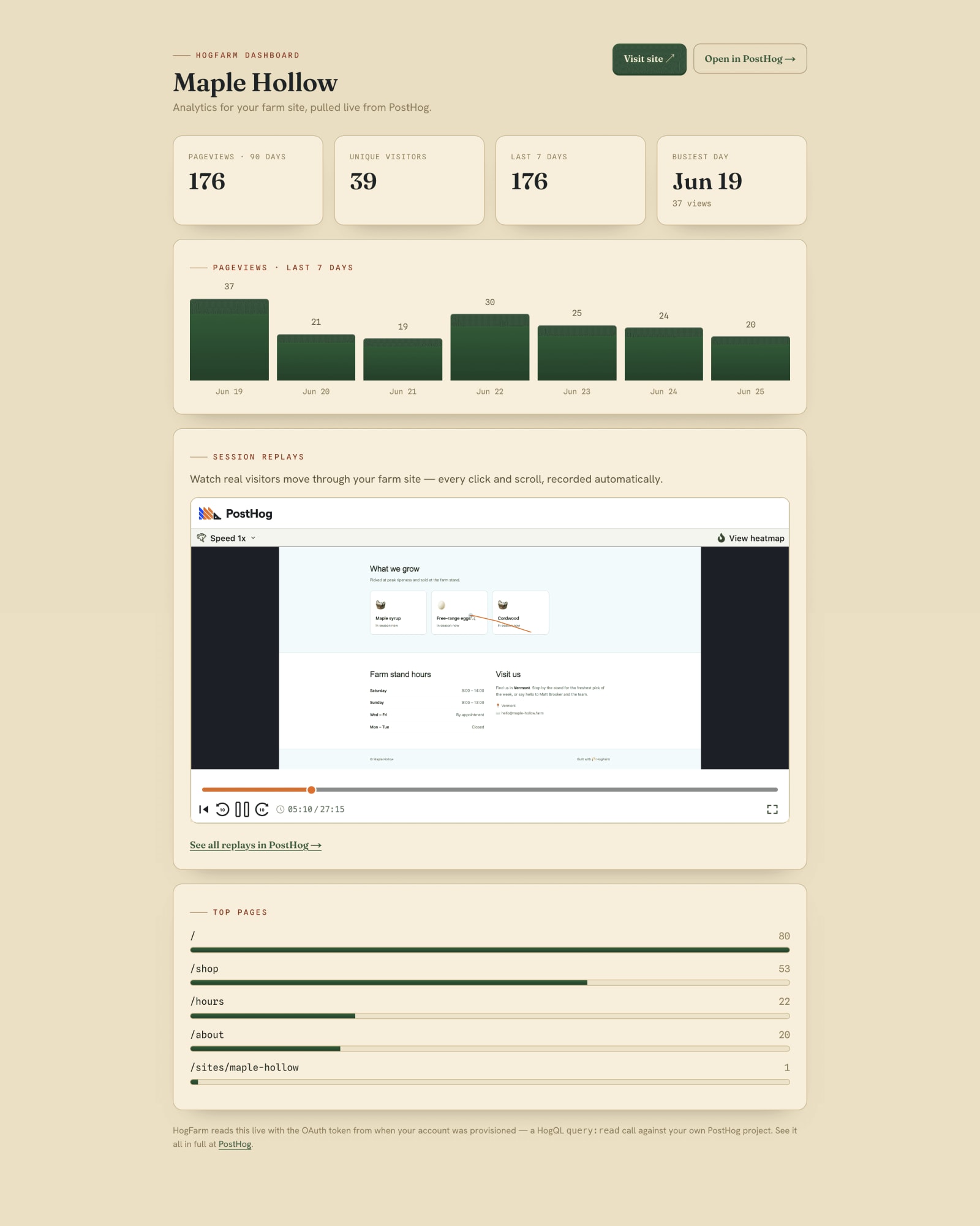This screenshot has width=980, height=1226.
Task: Follow the PostHog link in footer note
Action: click(235, 1144)
